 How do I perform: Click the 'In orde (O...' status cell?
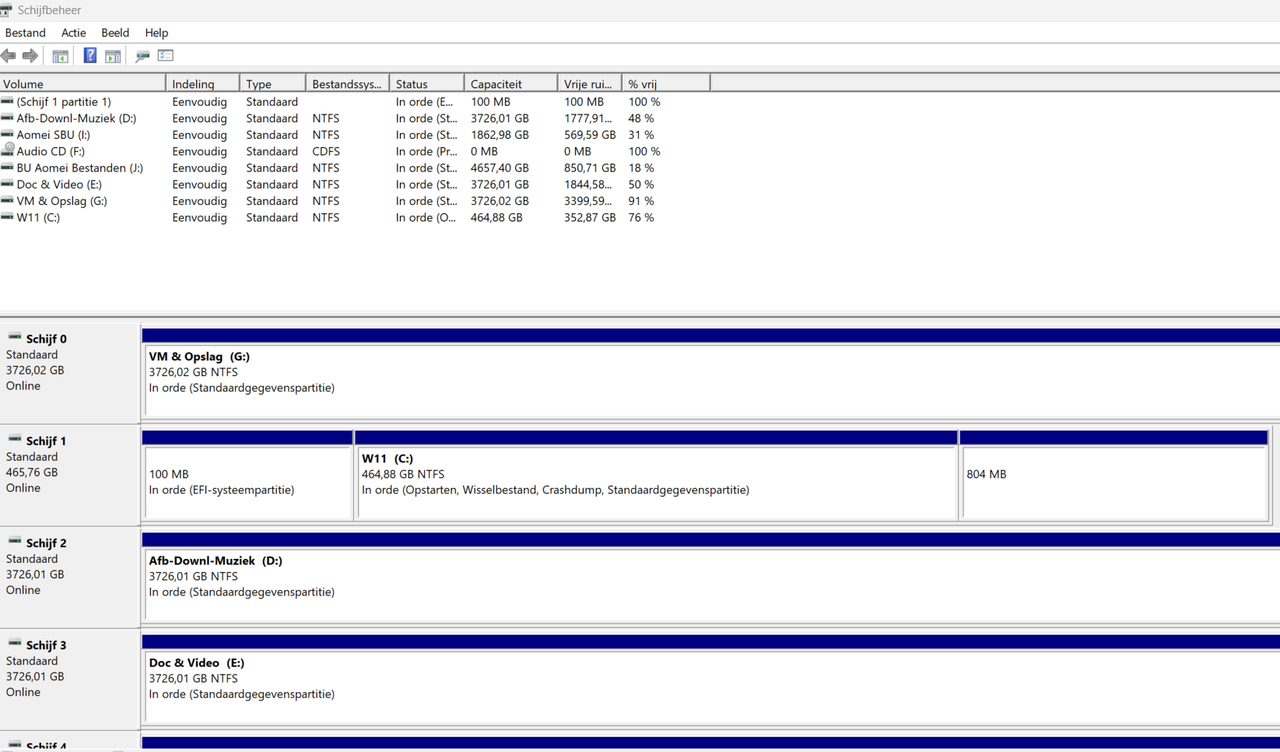(x=428, y=217)
